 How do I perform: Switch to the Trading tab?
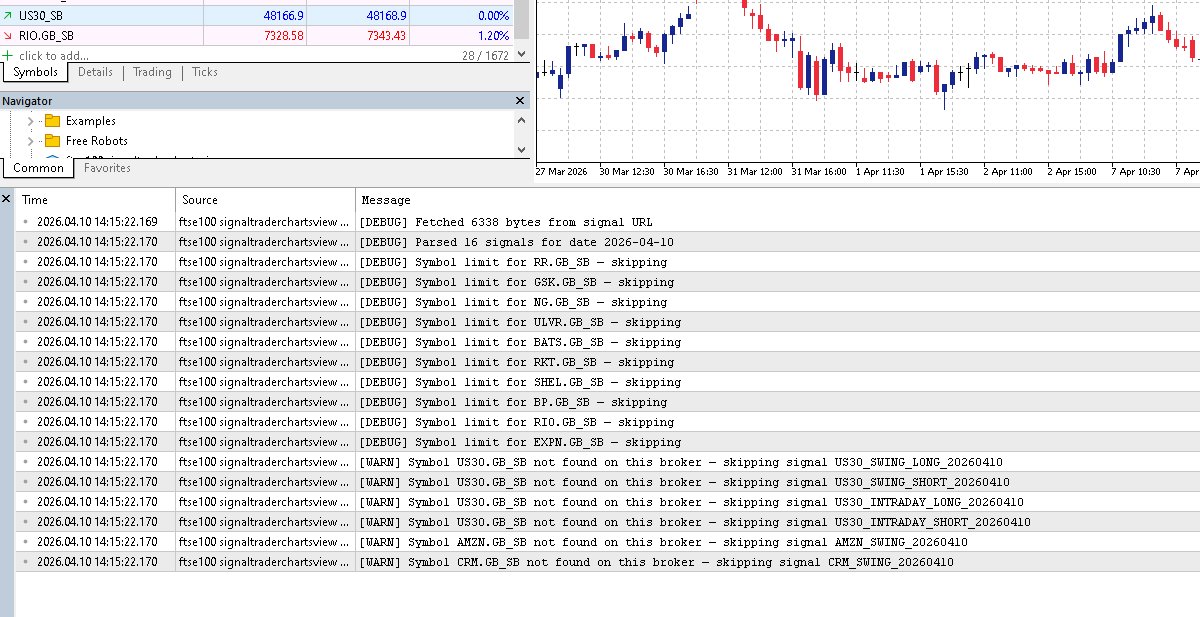[x=151, y=72]
